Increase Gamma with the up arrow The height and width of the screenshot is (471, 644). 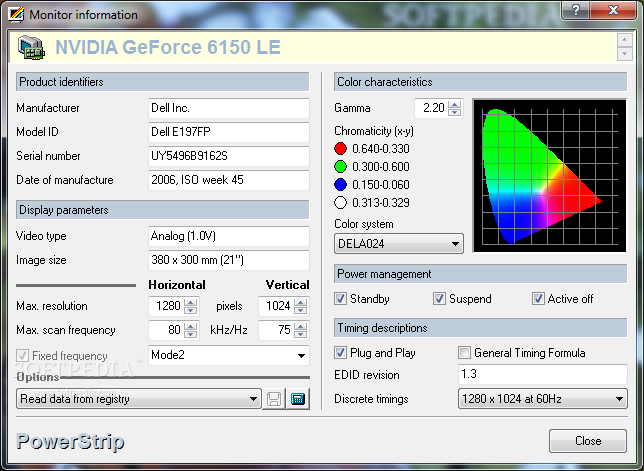pos(454,104)
